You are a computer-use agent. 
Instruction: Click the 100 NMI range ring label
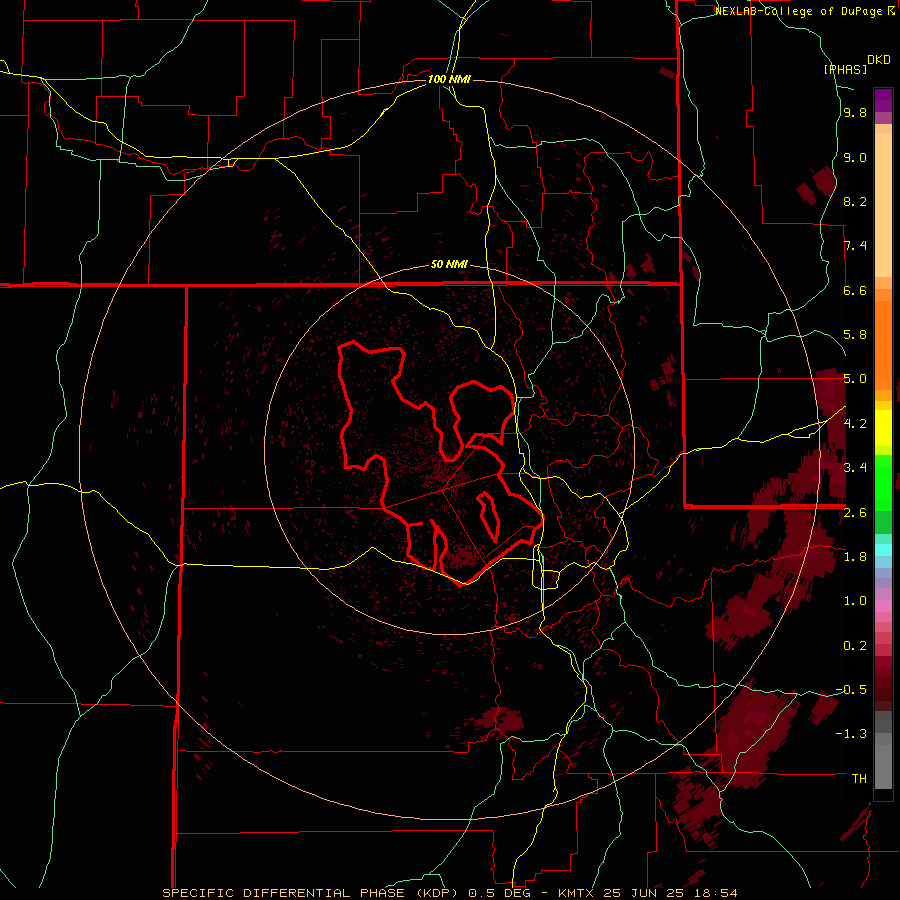(449, 79)
